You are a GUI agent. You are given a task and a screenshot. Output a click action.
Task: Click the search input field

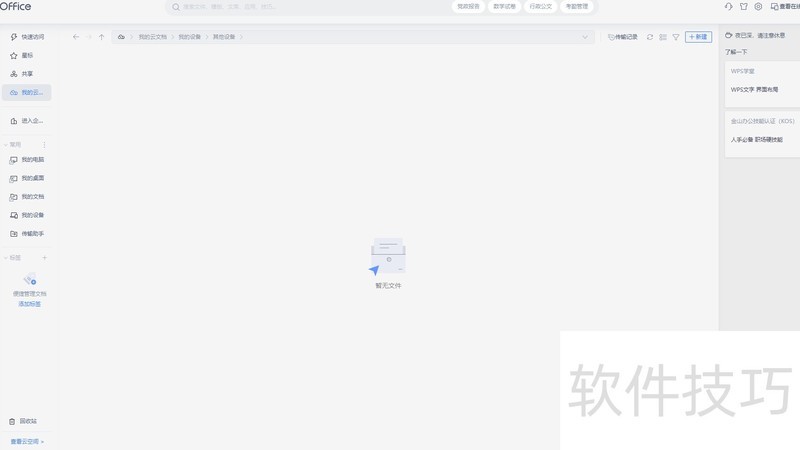tap(300, 6)
